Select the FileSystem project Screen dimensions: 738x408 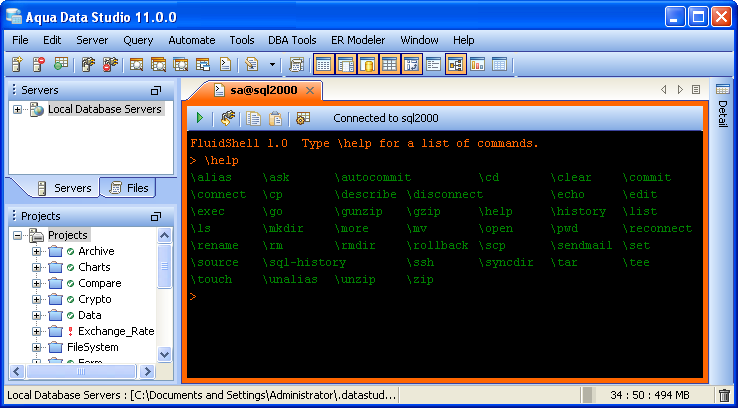click(x=93, y=347)
